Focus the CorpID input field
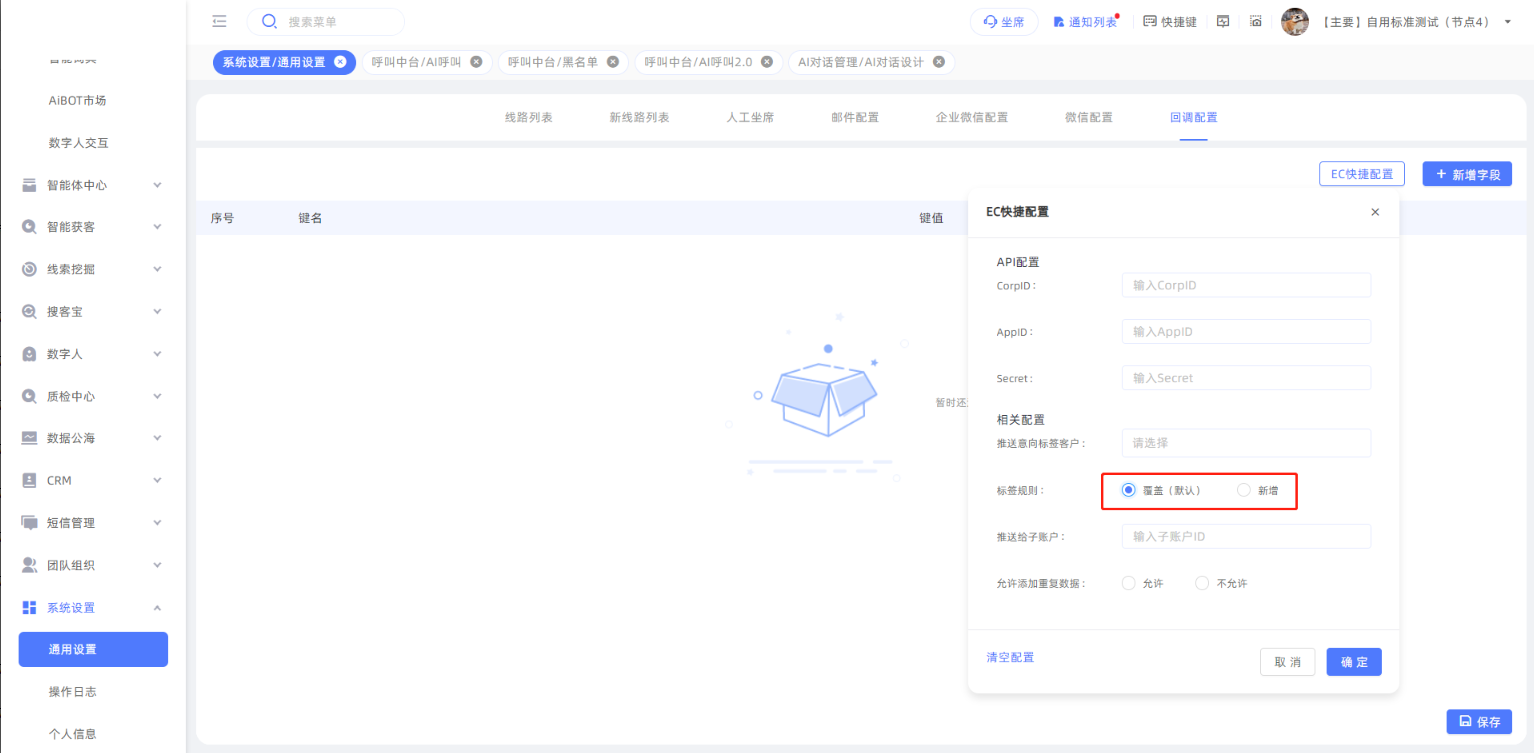 [x=1246, y=285]
